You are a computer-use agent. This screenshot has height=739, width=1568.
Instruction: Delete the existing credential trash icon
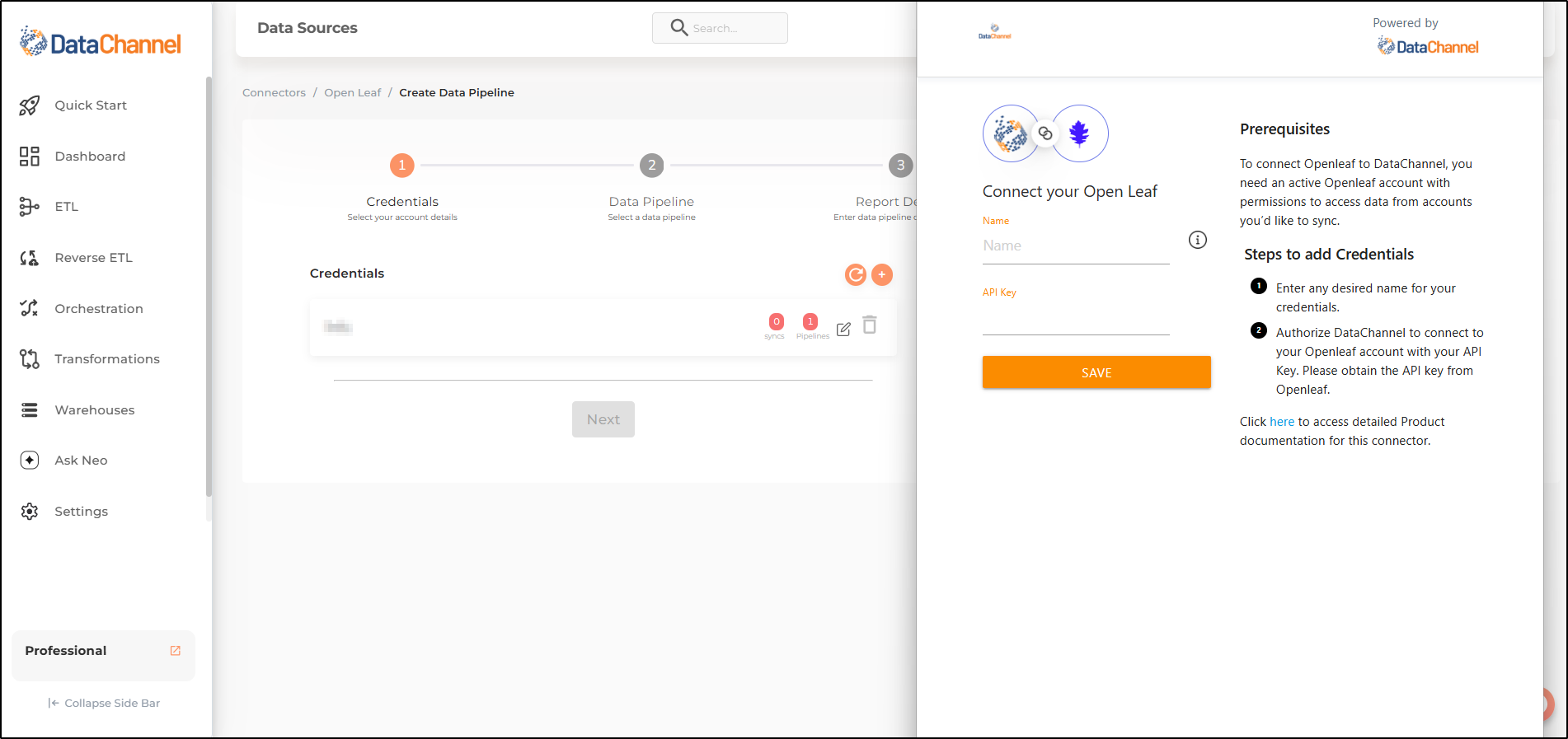[x=870, y=325]
